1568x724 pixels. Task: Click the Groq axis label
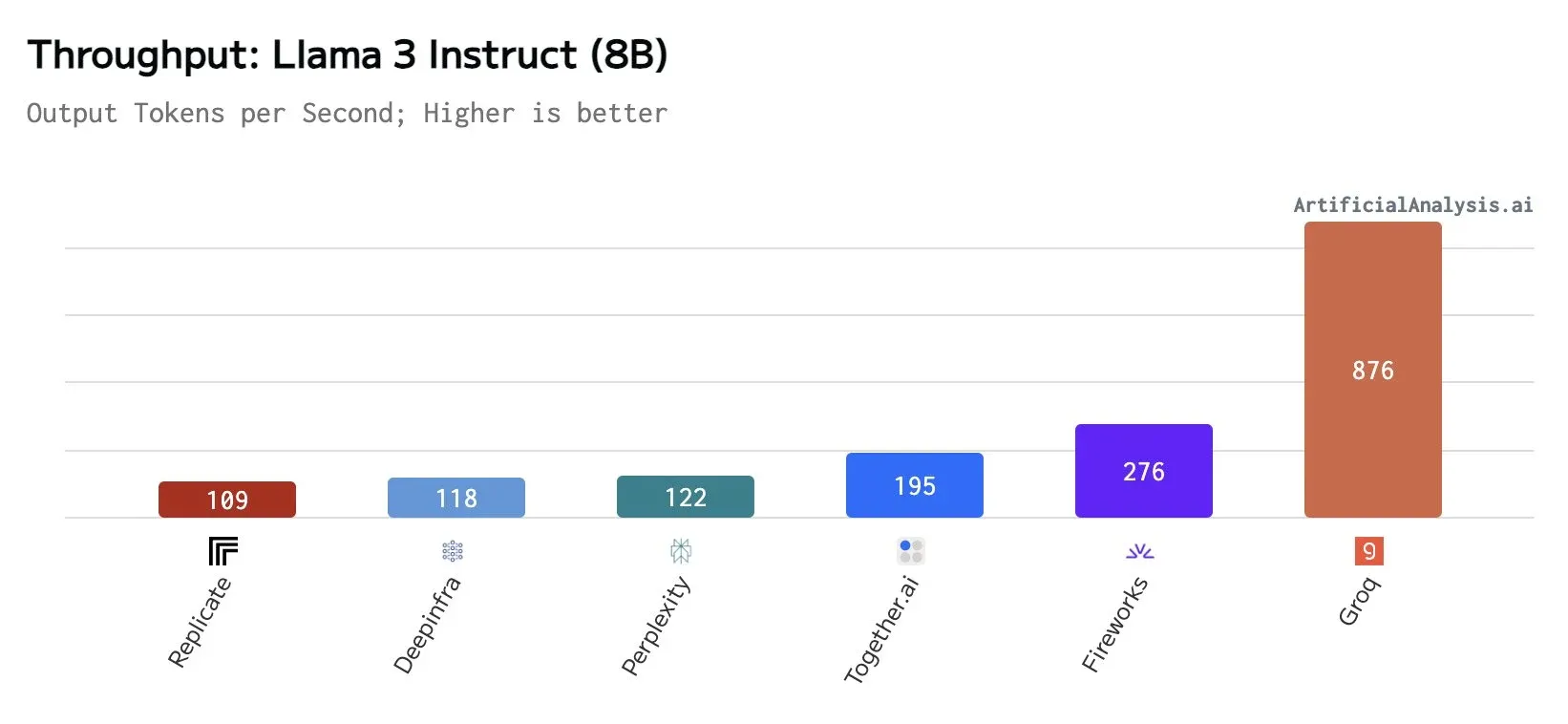pos(1358,603)
